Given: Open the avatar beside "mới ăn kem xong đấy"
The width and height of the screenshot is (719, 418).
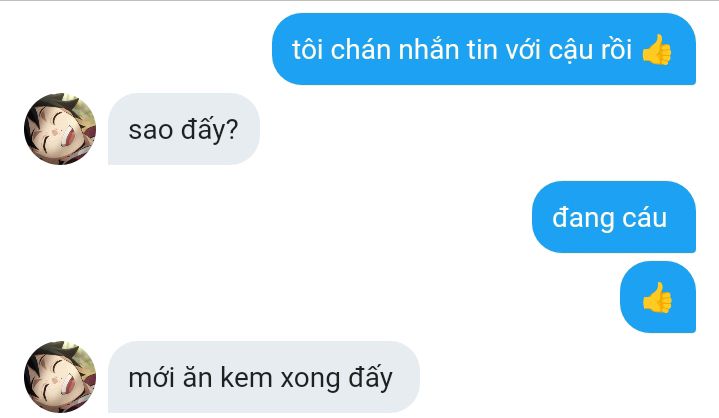Looking at the screenshot, I should tap(60, 377).
